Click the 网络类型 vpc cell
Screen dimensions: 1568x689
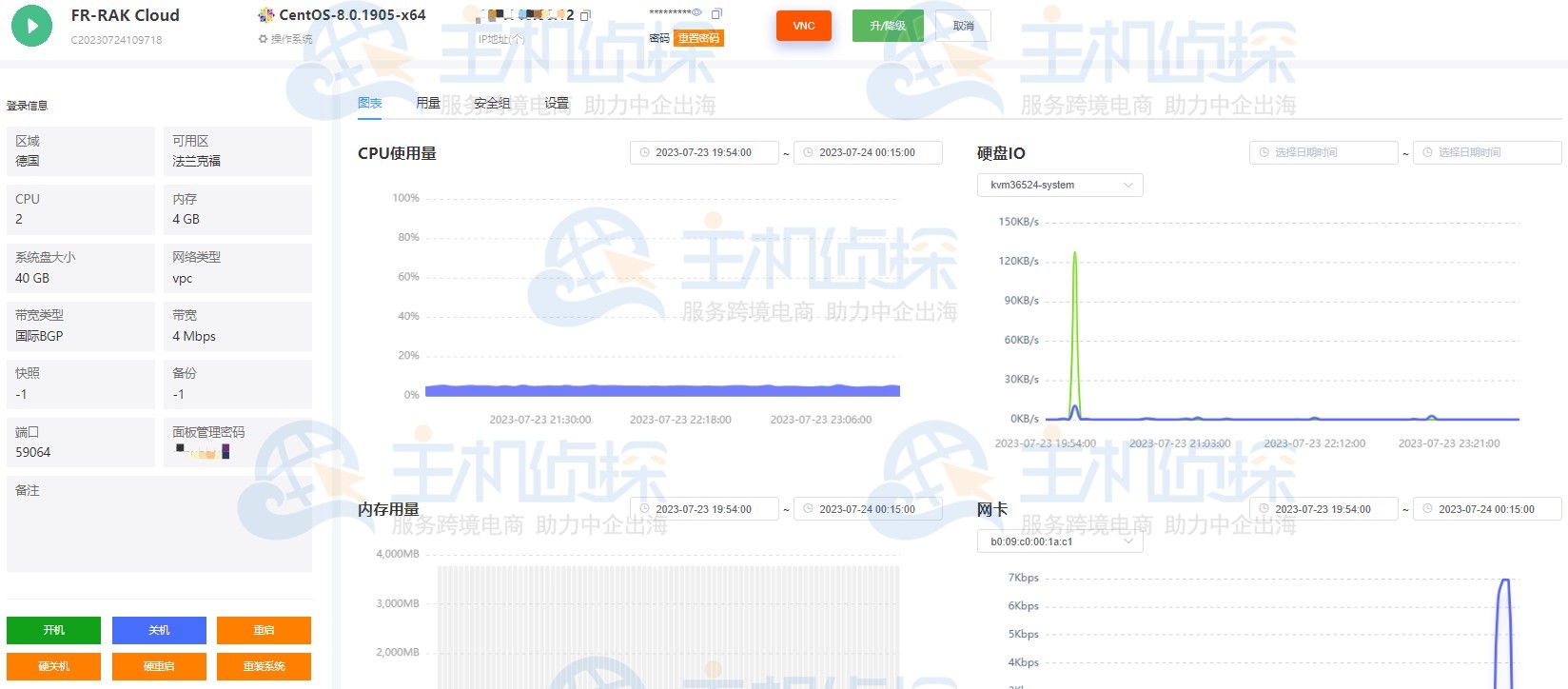(x=238, y=267)
